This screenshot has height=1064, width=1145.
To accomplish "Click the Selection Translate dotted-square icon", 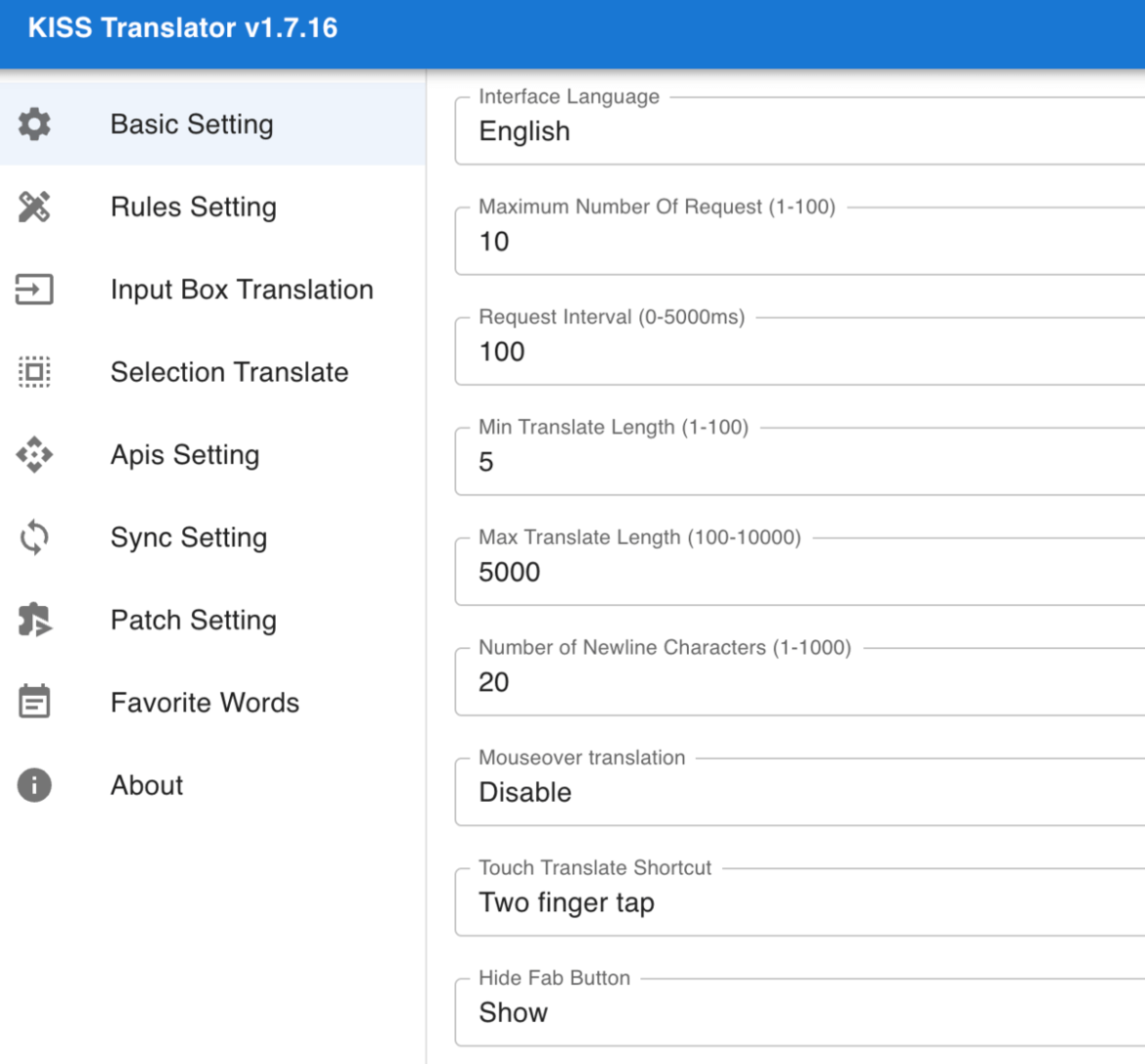I will click(x=34, y=372).
